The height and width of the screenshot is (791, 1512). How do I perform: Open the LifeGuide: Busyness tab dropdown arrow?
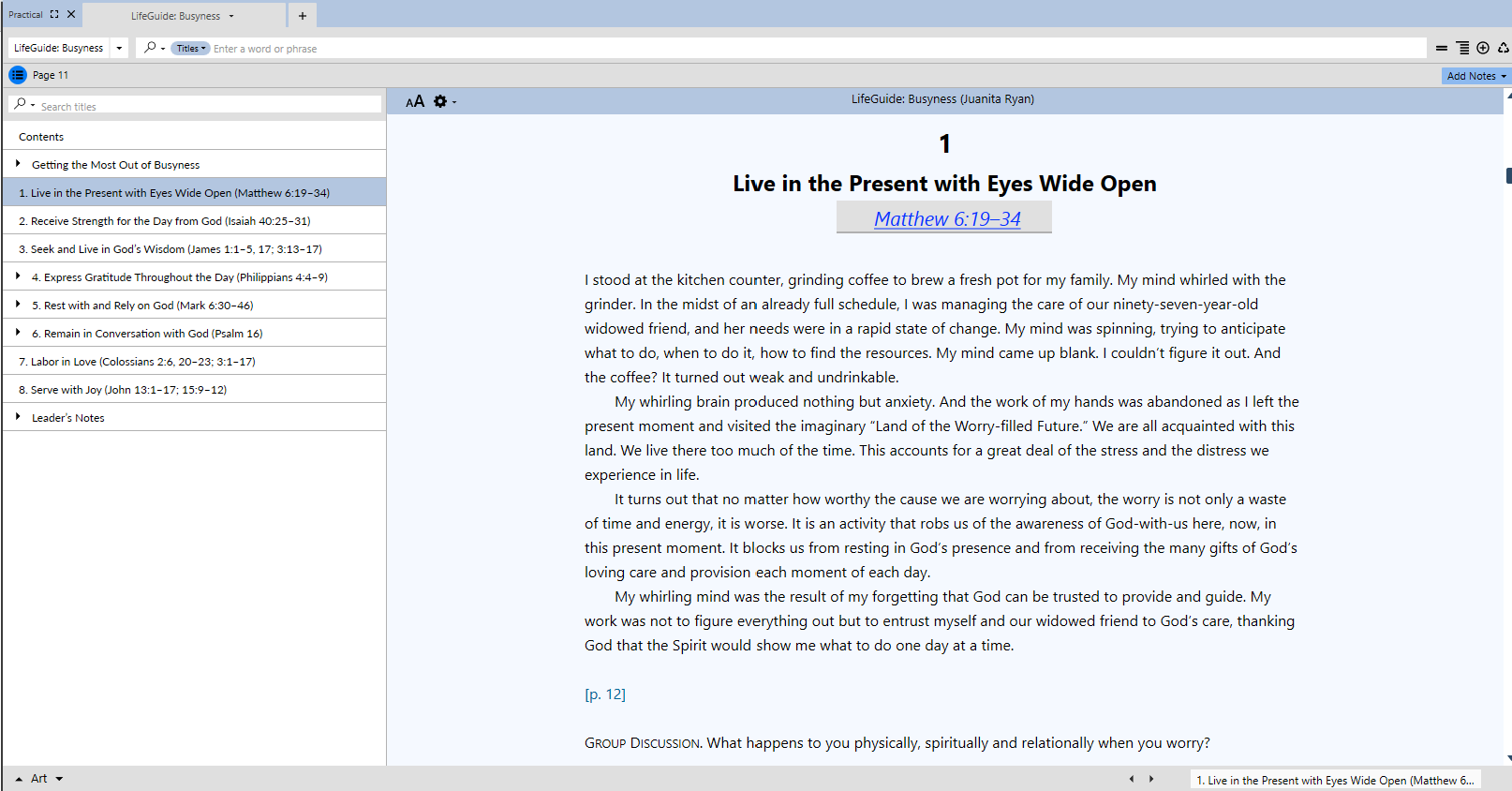pos(231,16)
